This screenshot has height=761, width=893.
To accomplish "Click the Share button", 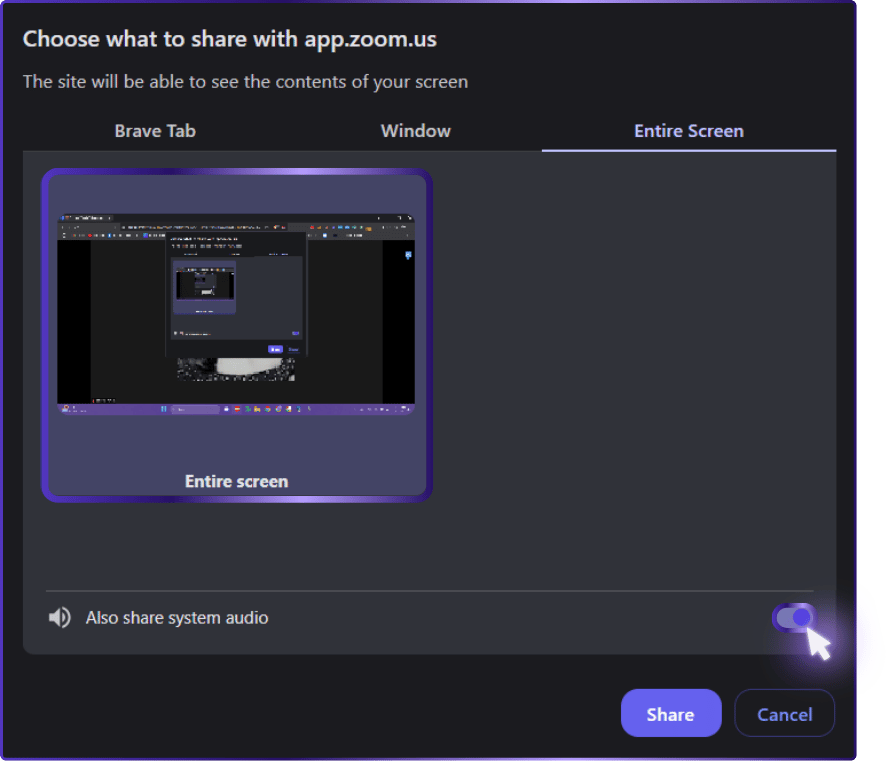I will click(x=671, y=714).
